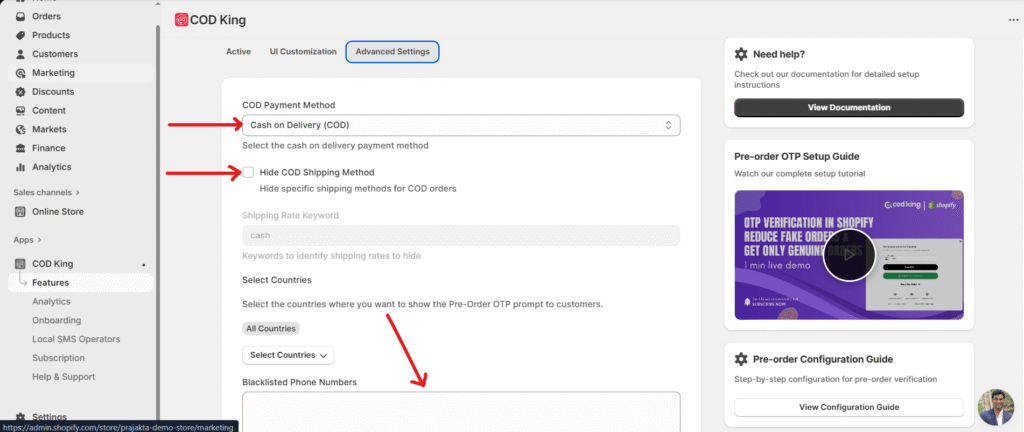Open the COD Payment Method dropdown

click(x=461, y=125)
